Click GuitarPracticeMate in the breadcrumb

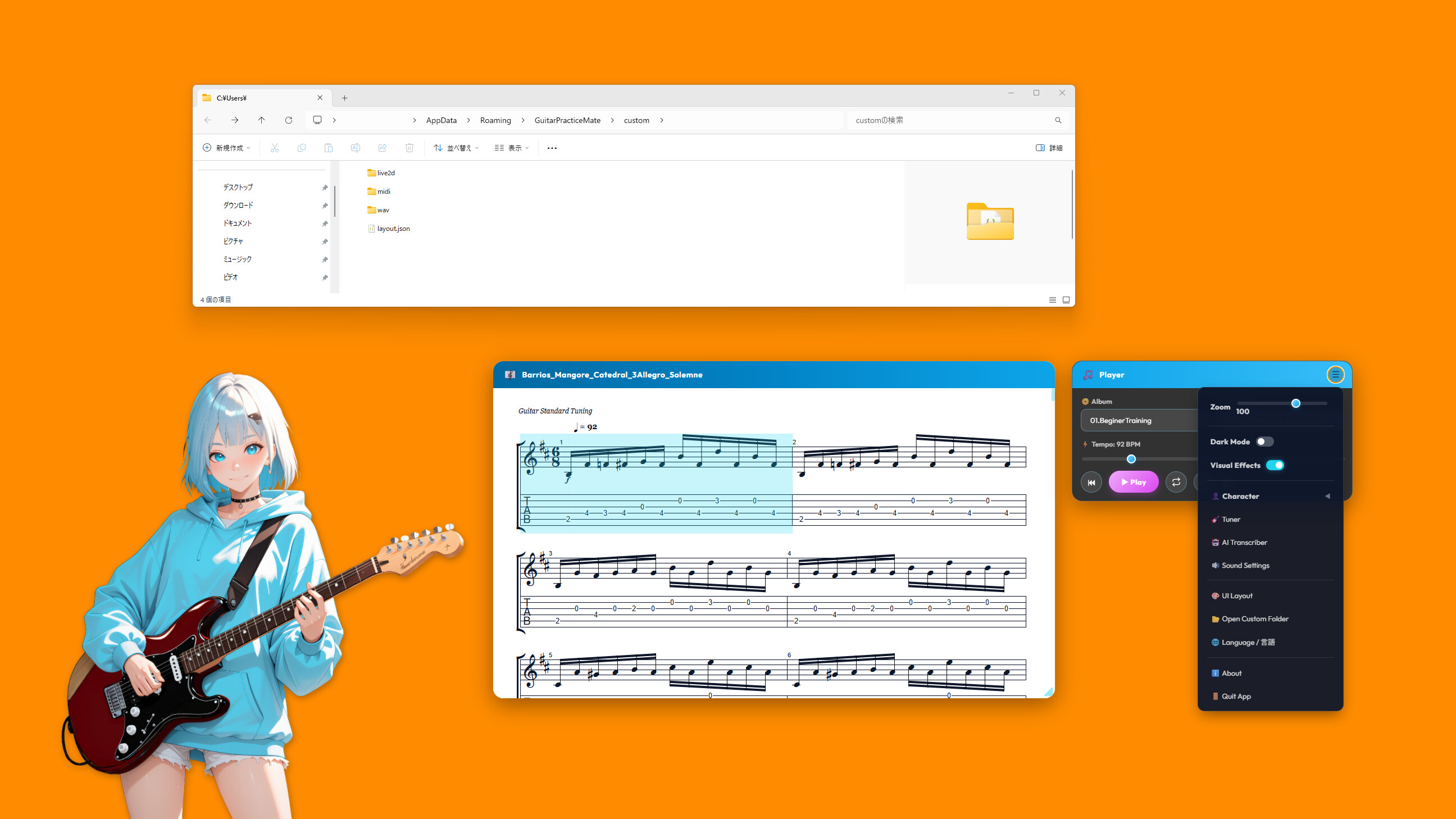[x=567, y=120]
